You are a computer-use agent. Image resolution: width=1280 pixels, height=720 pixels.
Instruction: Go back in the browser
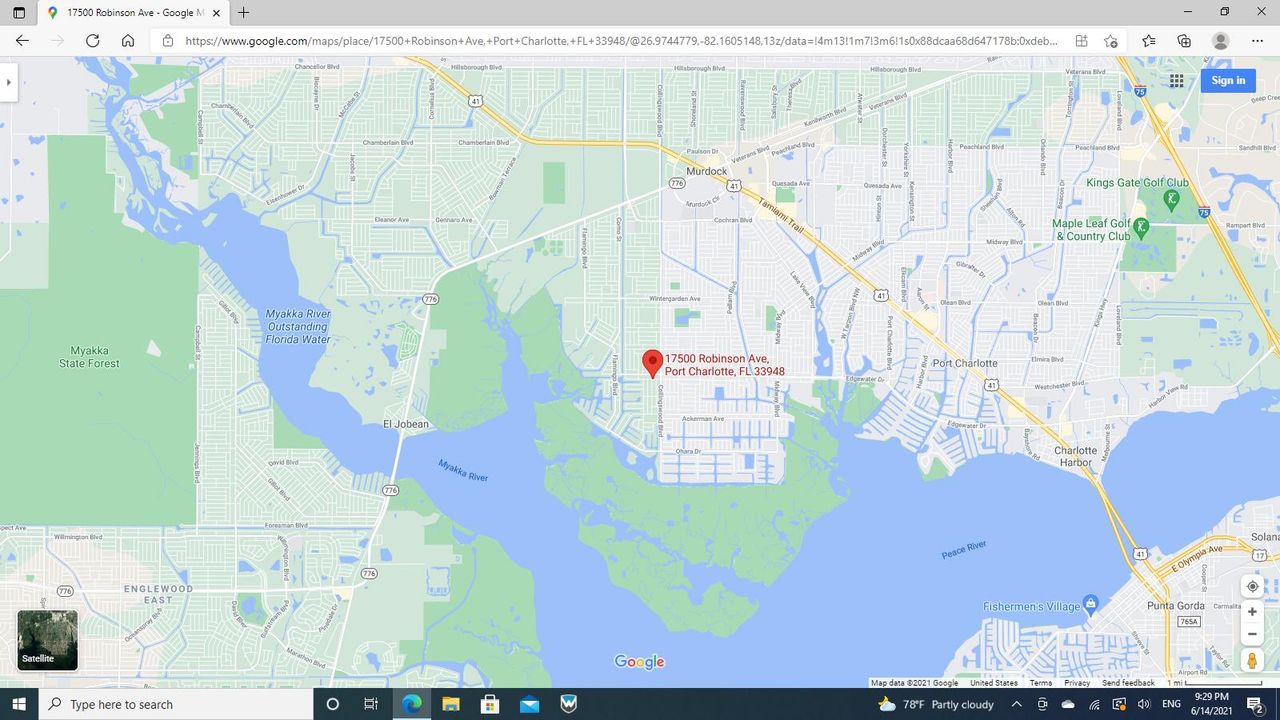(22, 41)
